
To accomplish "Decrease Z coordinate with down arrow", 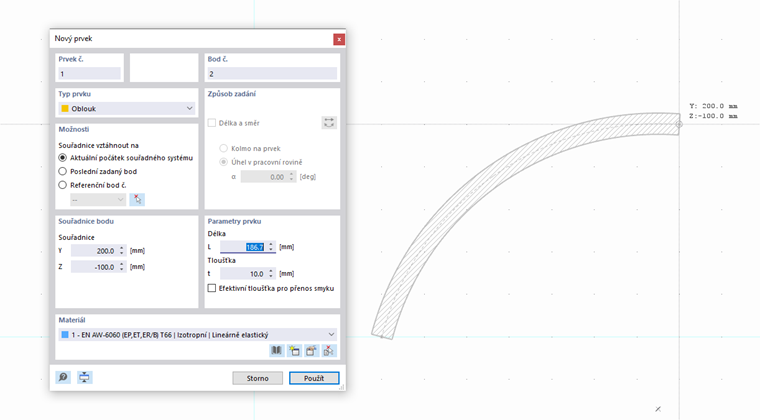I will pos(122,269).
